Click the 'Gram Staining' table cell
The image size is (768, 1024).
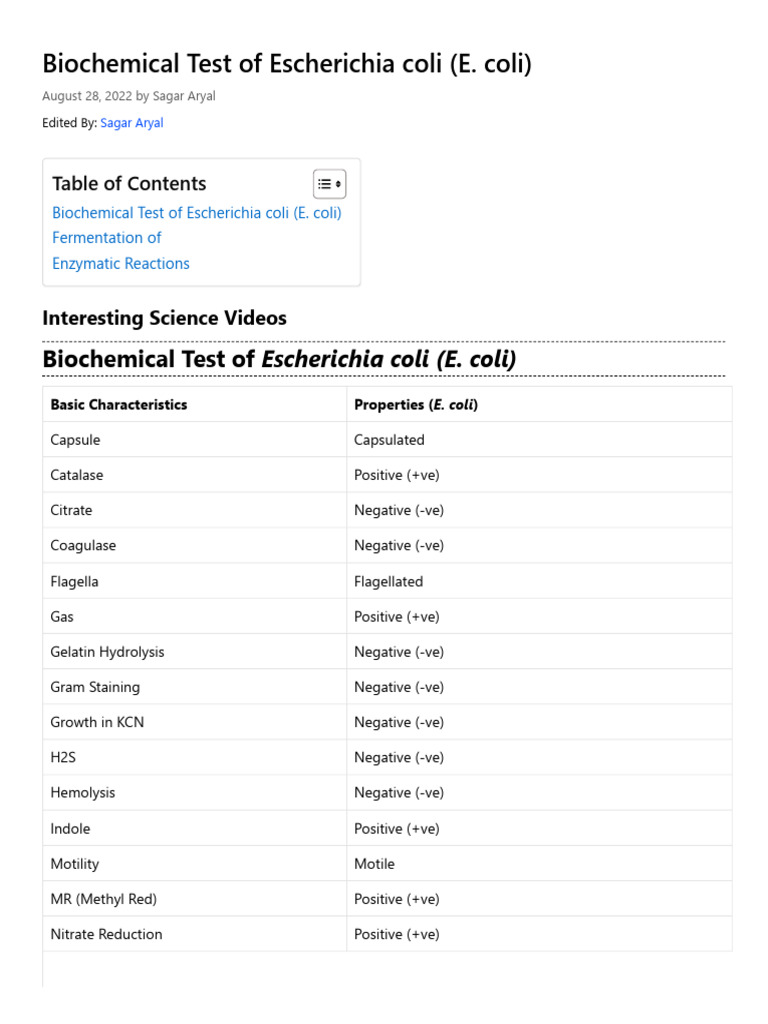pyautogui.click(x=95, y=687)
